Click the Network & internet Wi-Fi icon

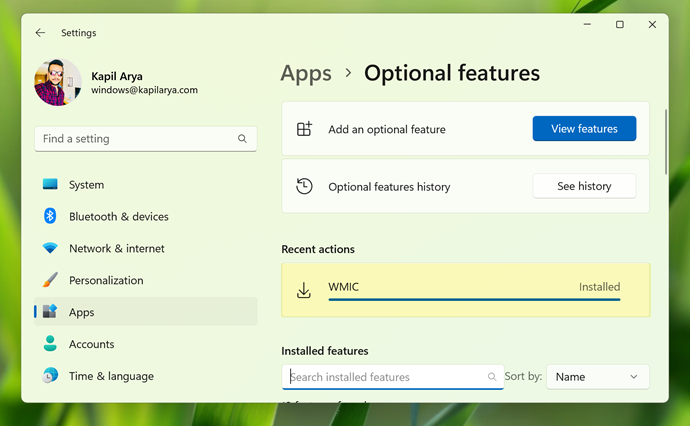tap(50, 248)
